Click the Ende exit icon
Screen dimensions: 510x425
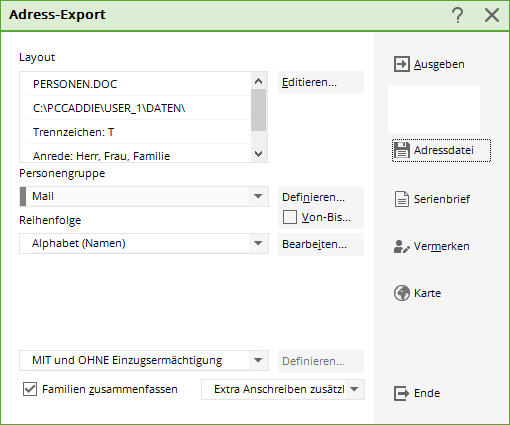pos(401,393)
